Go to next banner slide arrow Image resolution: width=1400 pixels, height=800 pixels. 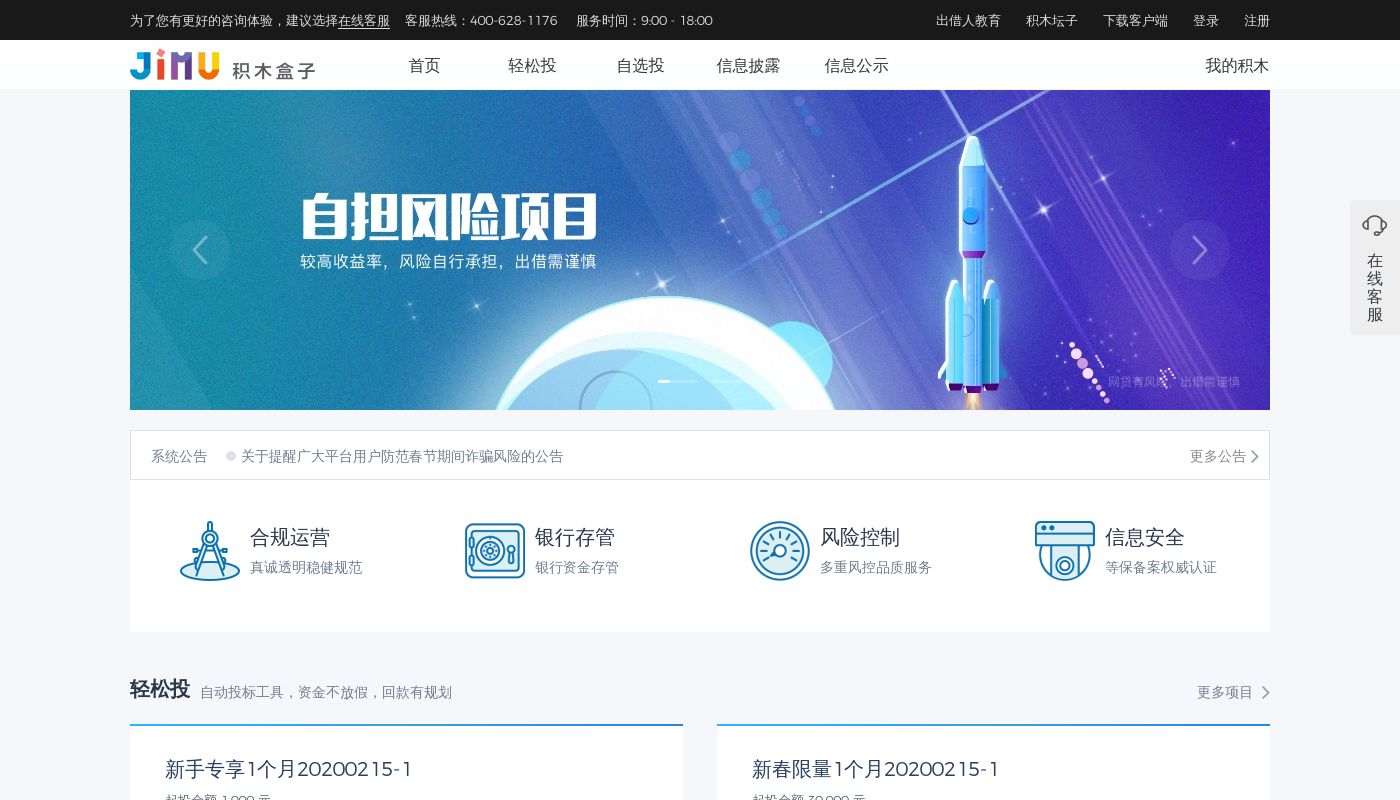coord(1200,250)
